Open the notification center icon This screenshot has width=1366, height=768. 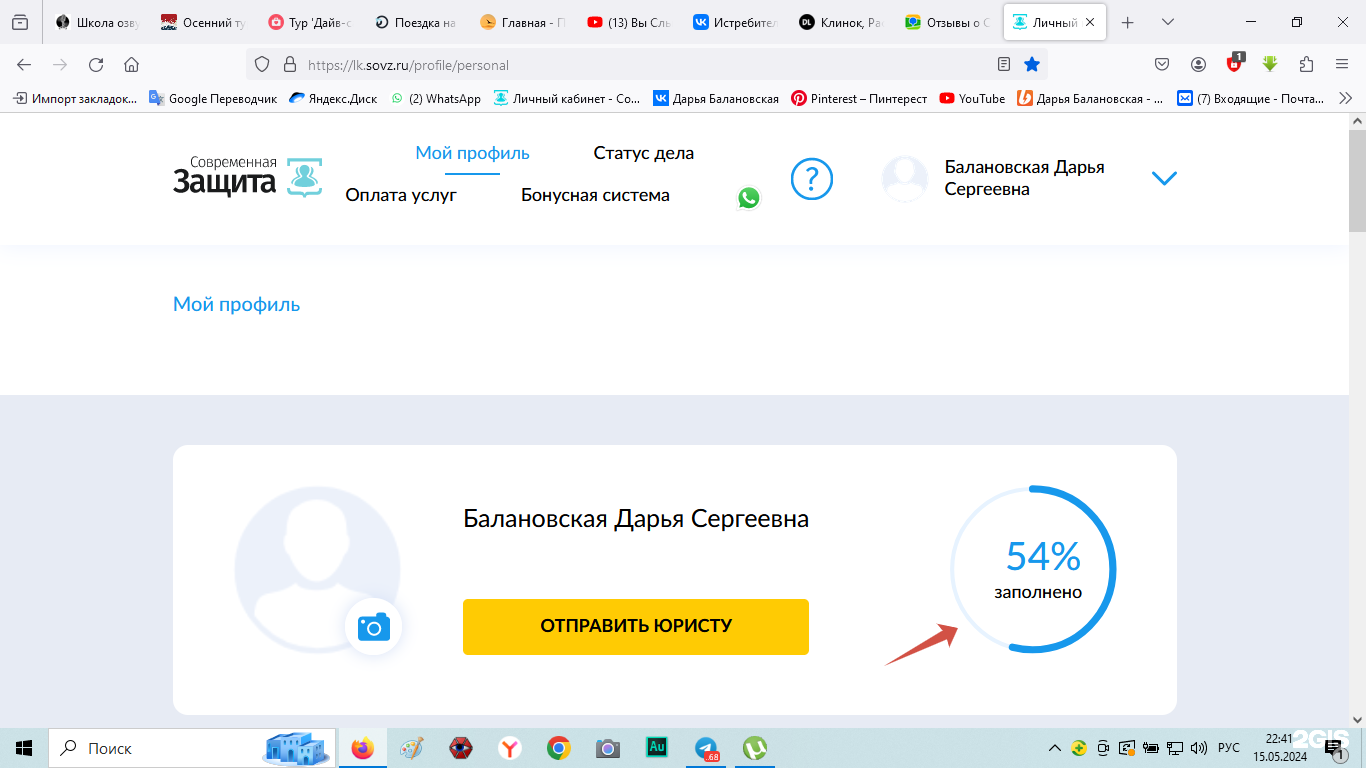click(1334, 748)
